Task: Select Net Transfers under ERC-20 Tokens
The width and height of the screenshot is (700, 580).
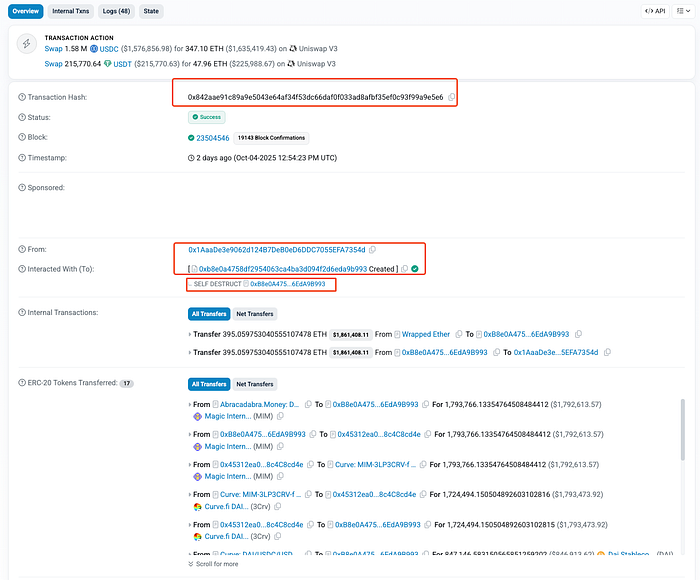Action: [x=254, y=383]
